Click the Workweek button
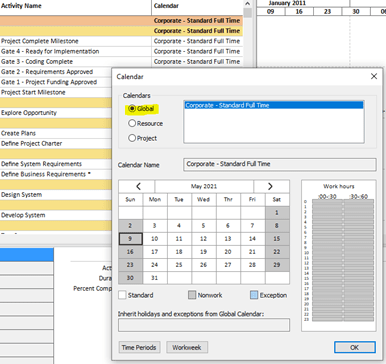This screenshot has width=386, height=364. coord(187,347)
